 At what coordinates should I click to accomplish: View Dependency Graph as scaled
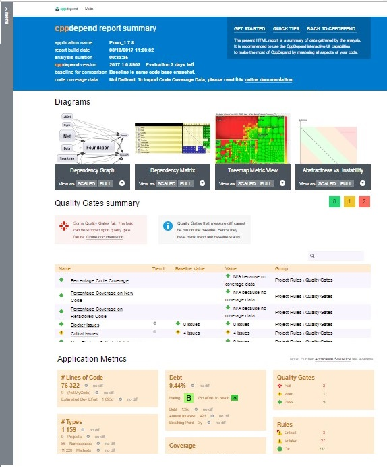point(86,183)
